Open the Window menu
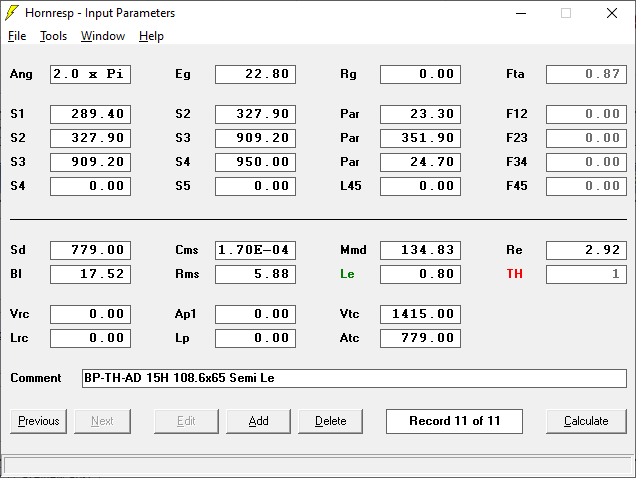636x478 pixels. [103, 36]
